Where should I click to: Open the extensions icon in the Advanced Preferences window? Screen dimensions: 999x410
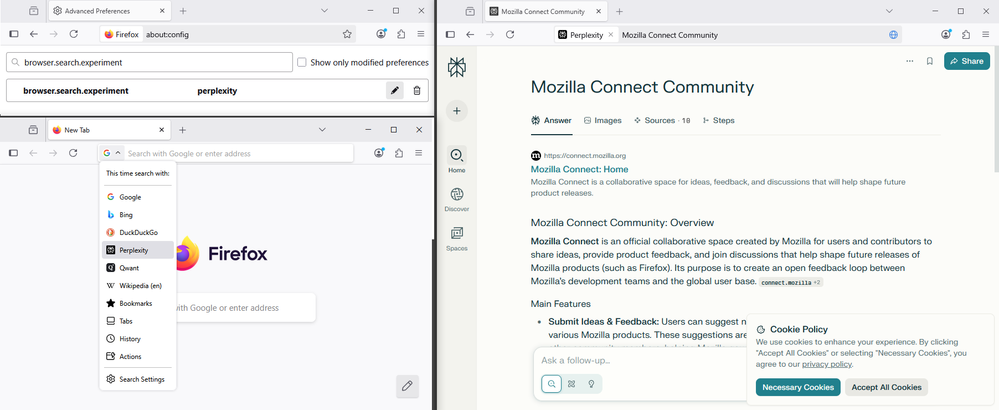[x=401, y=34]
